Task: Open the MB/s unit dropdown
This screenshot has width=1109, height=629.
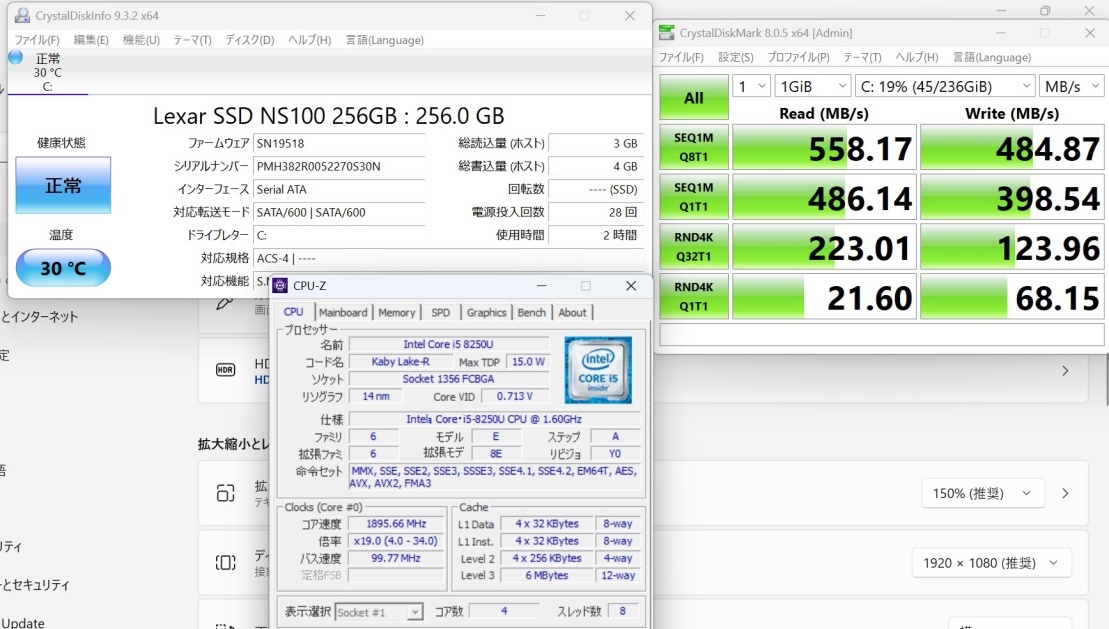Action: point(1072,86)
